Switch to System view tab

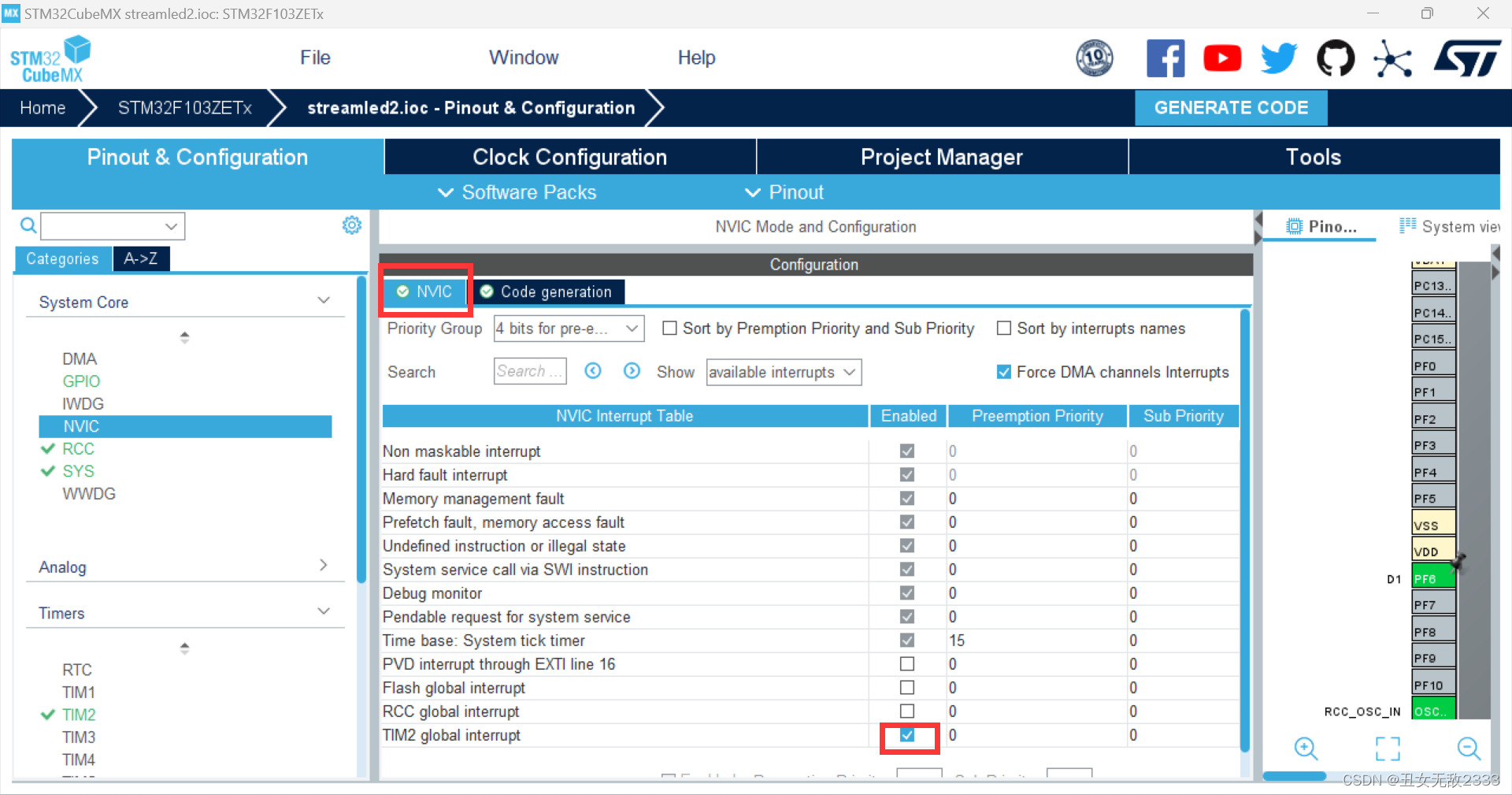click(x=1449, y=227)
